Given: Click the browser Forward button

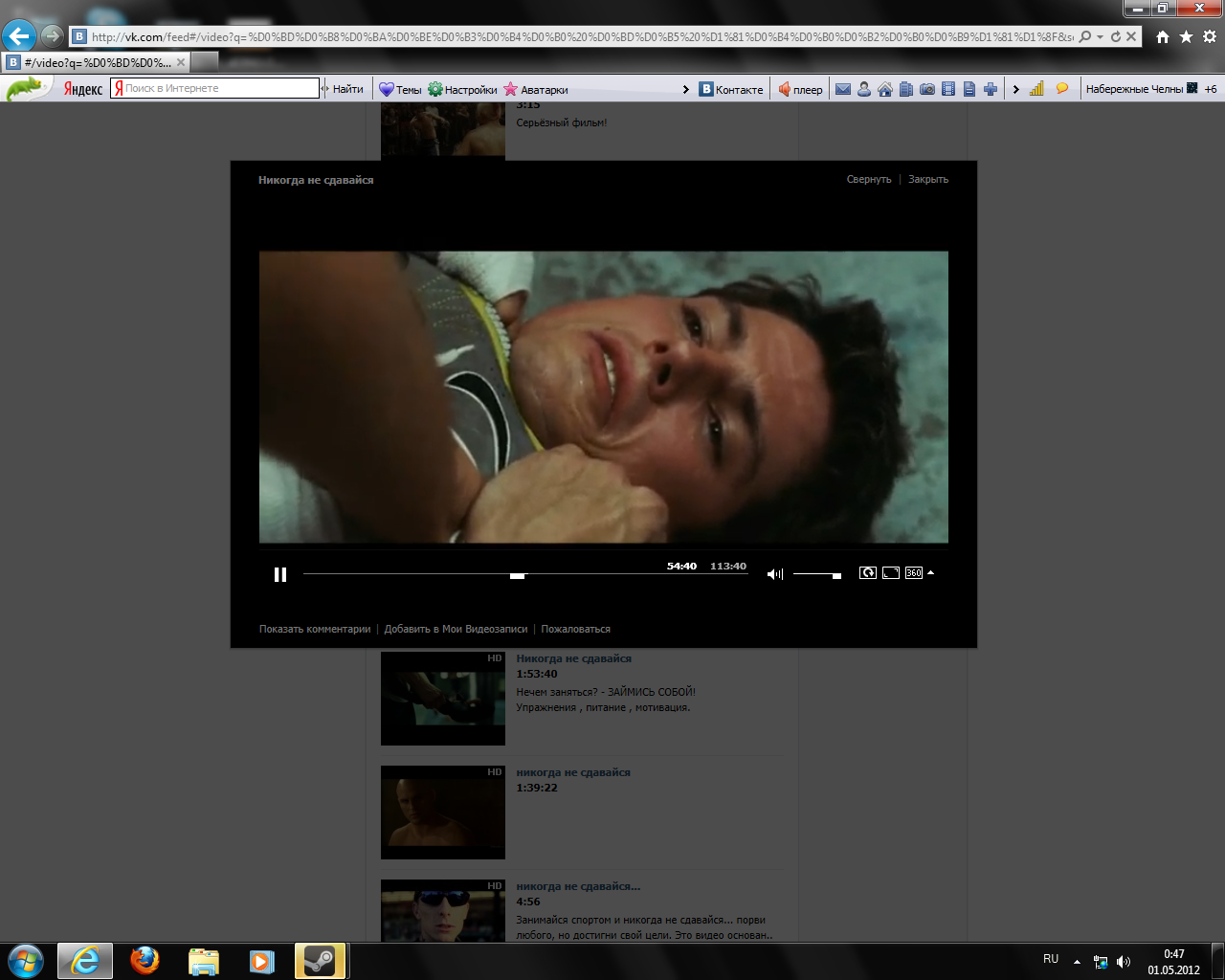Looking at the screenshot, I should click(x=52, y=36).
